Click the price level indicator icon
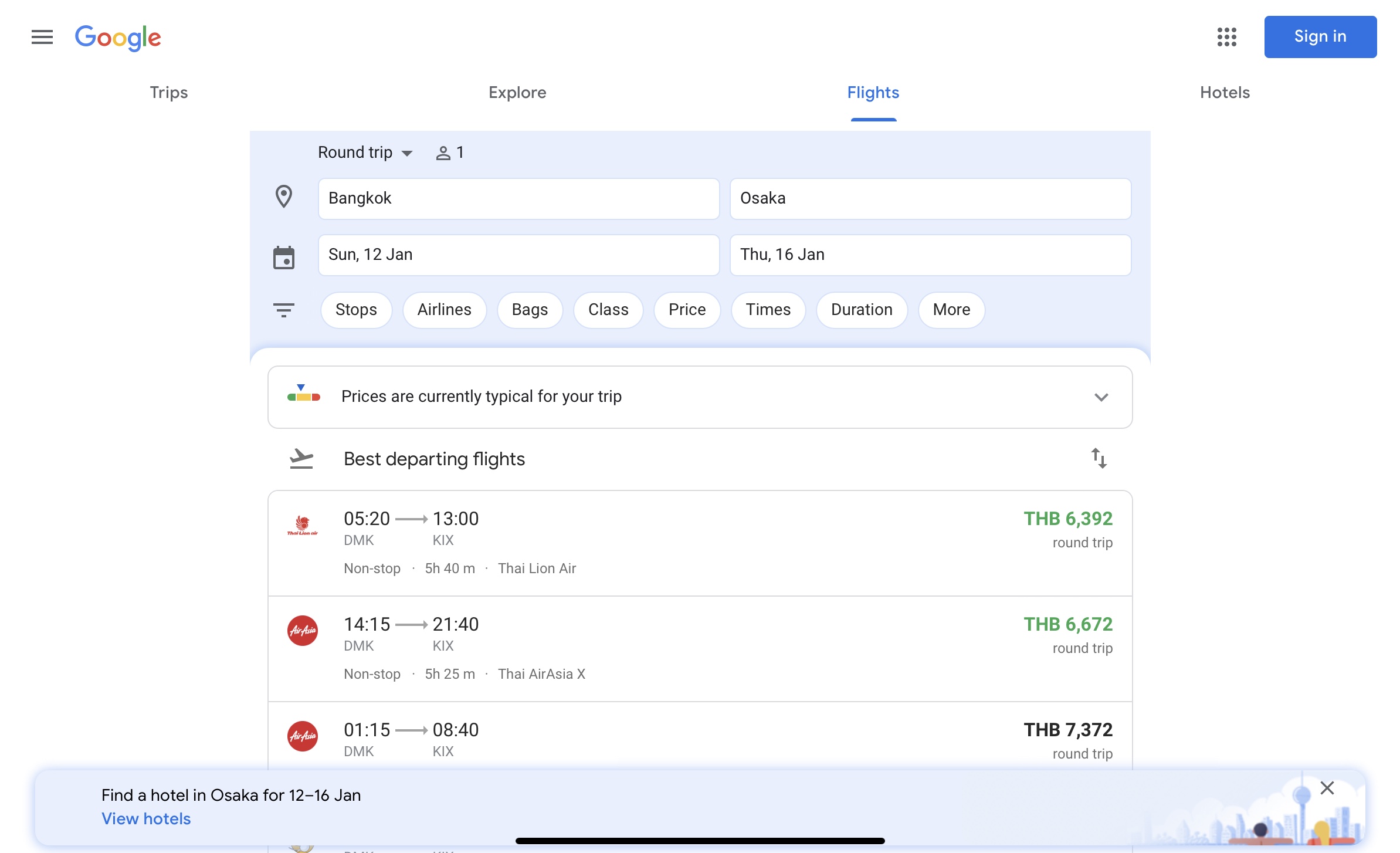The image size is (1400, 853). tap(303, 394)
